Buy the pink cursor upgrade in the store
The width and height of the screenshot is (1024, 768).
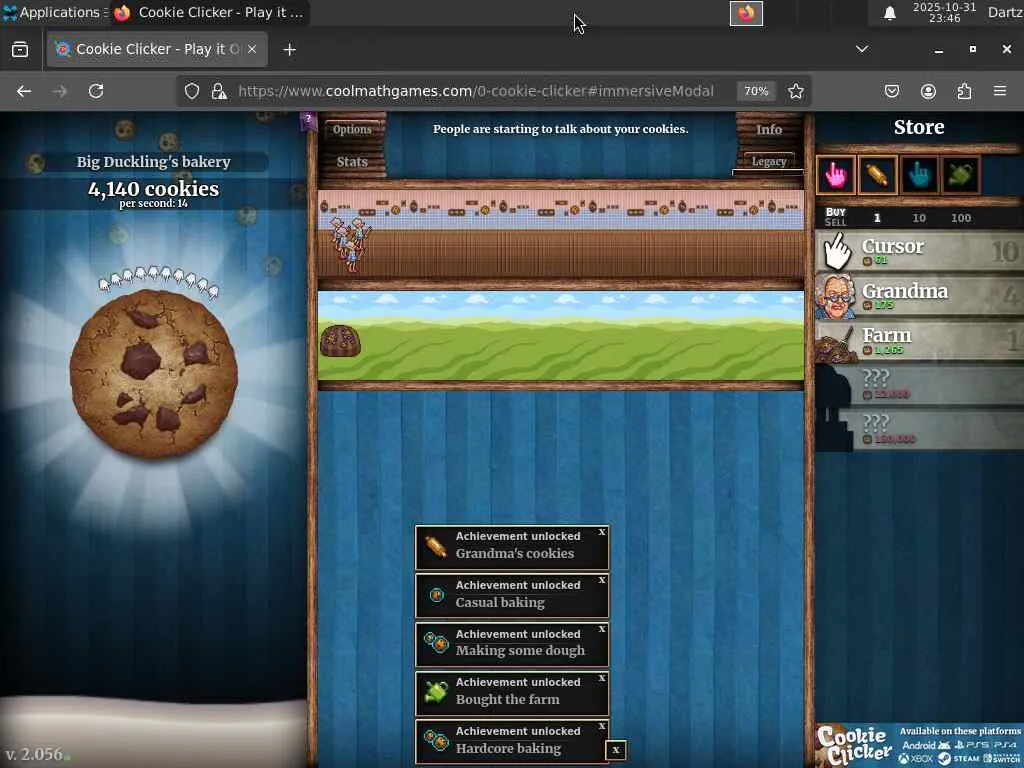click(836, 175)
